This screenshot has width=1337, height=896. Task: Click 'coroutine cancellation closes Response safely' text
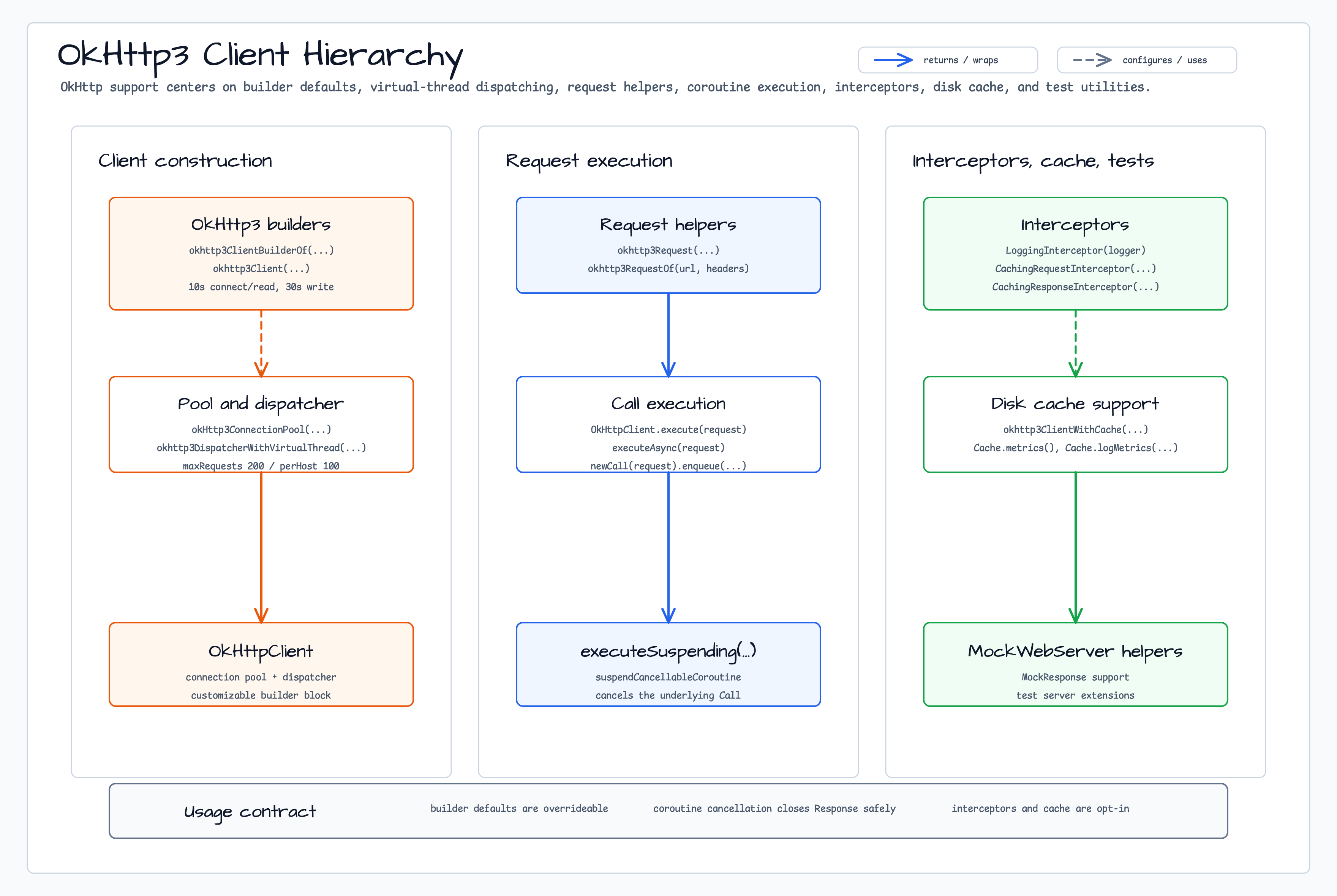pos(774,809)
